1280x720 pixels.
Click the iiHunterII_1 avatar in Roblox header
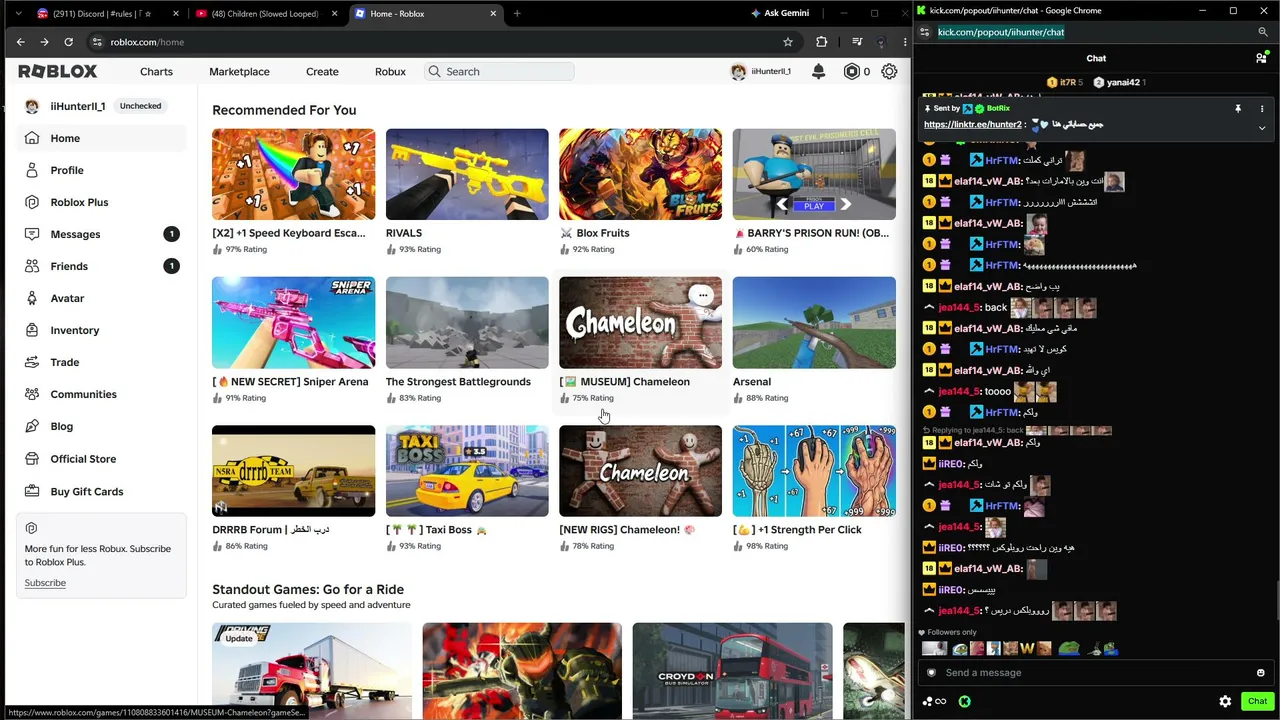click(739, 71)
